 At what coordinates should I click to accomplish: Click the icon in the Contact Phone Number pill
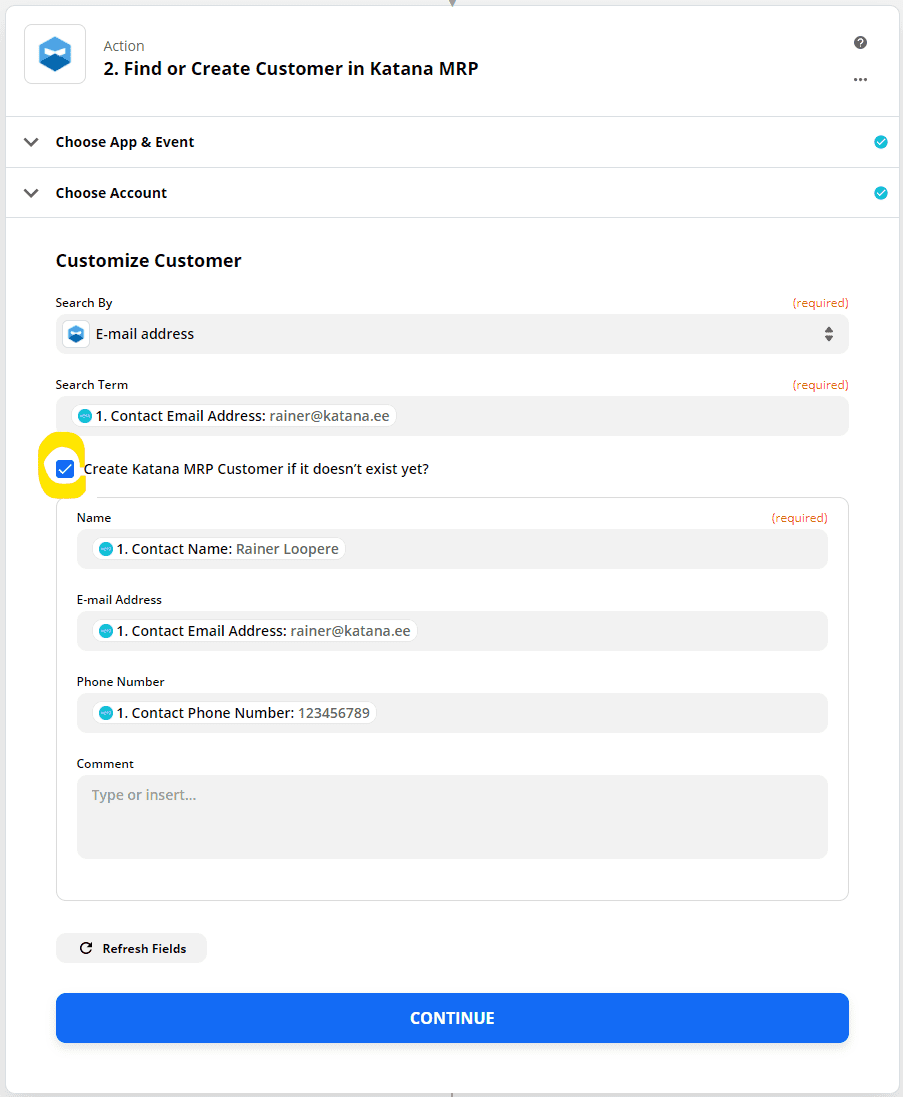pyautogui.click(x=106, y=713)
